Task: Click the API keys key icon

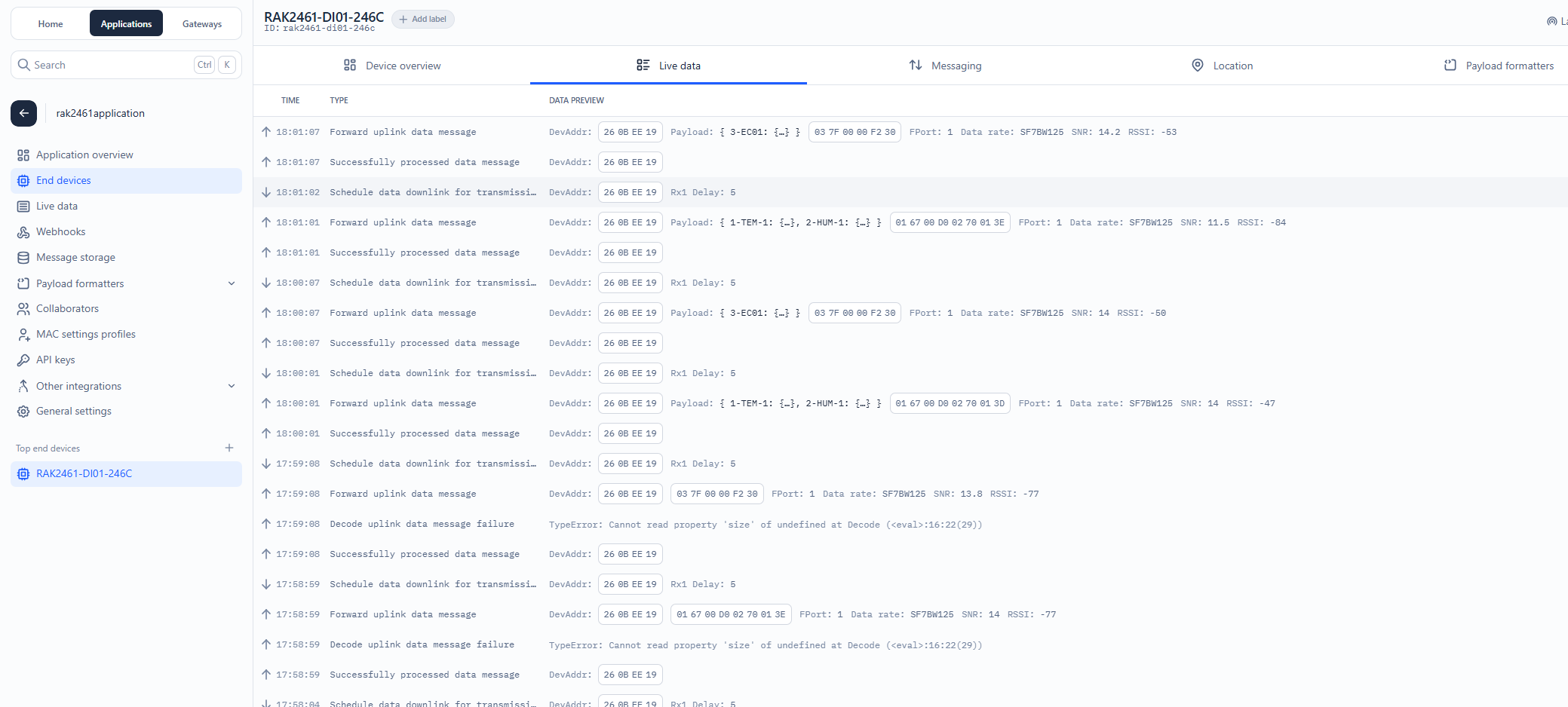Action: point(23,360)
